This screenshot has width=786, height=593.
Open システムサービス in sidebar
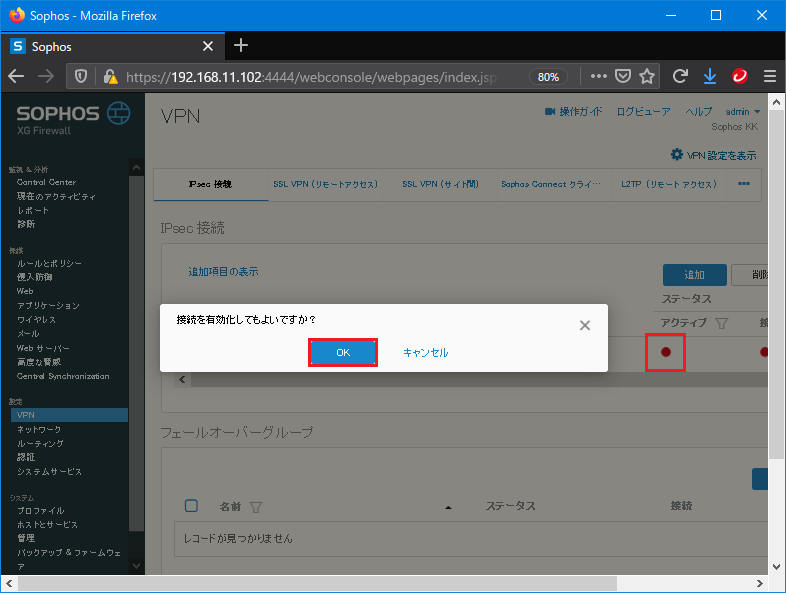[x=49, y=472]
